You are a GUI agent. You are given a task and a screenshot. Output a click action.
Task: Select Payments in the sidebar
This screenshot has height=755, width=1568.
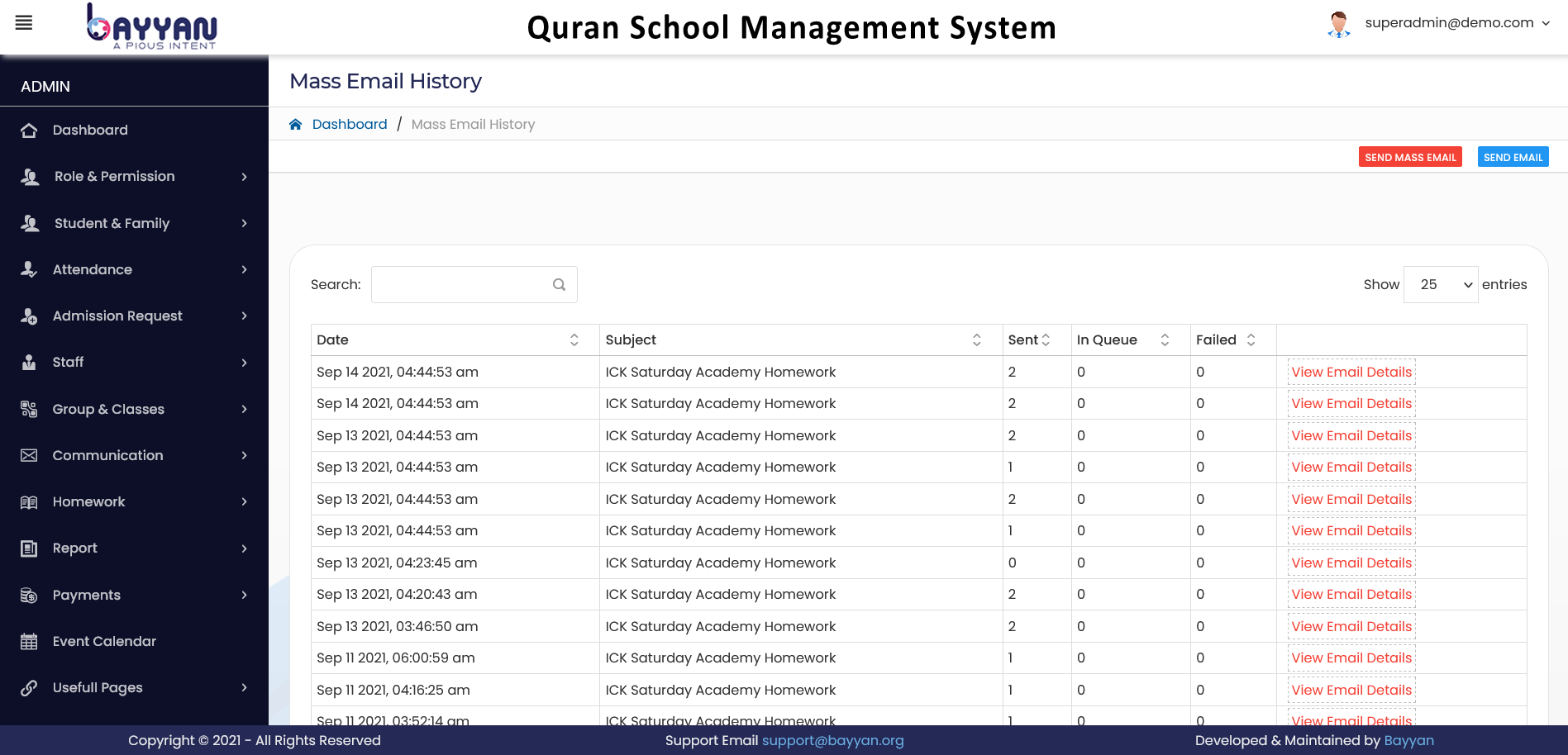click(x=87, y=595)
